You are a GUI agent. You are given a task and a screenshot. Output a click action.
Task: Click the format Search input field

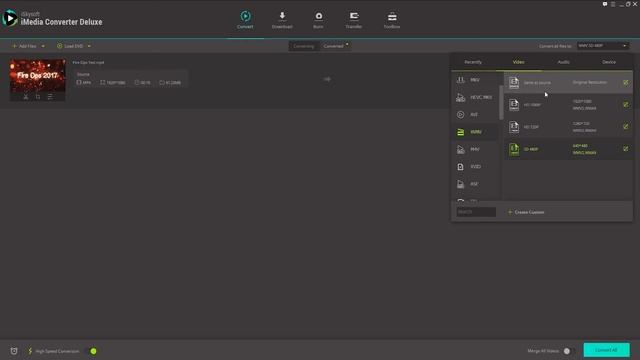[x=476, y=212]
